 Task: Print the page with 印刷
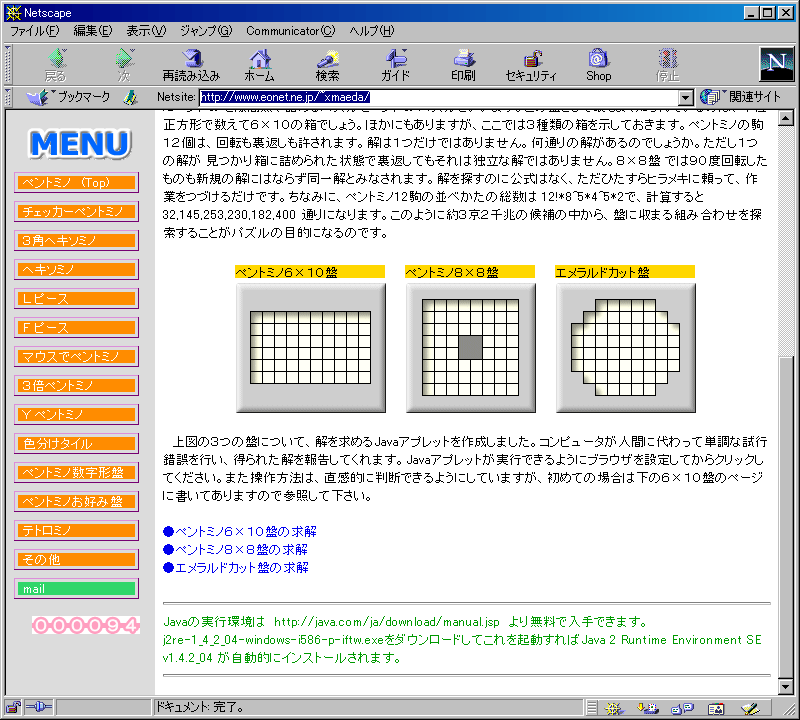coord(463,64)
